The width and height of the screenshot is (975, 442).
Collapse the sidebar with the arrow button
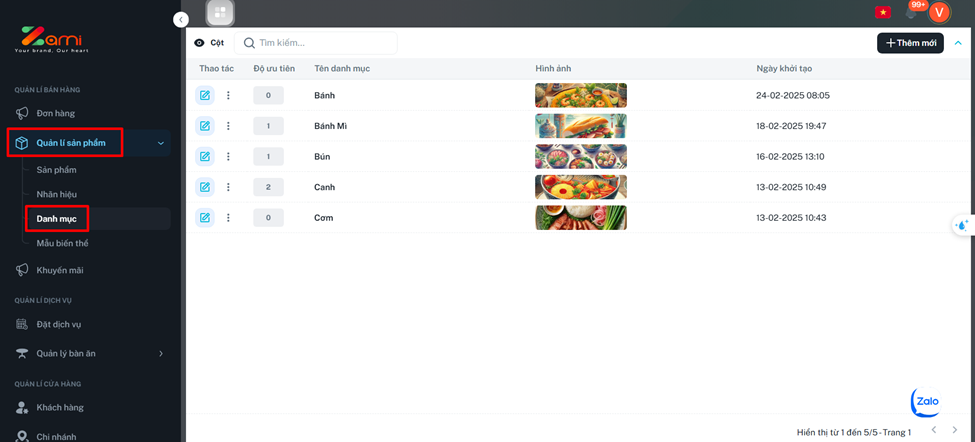(180, 19)
